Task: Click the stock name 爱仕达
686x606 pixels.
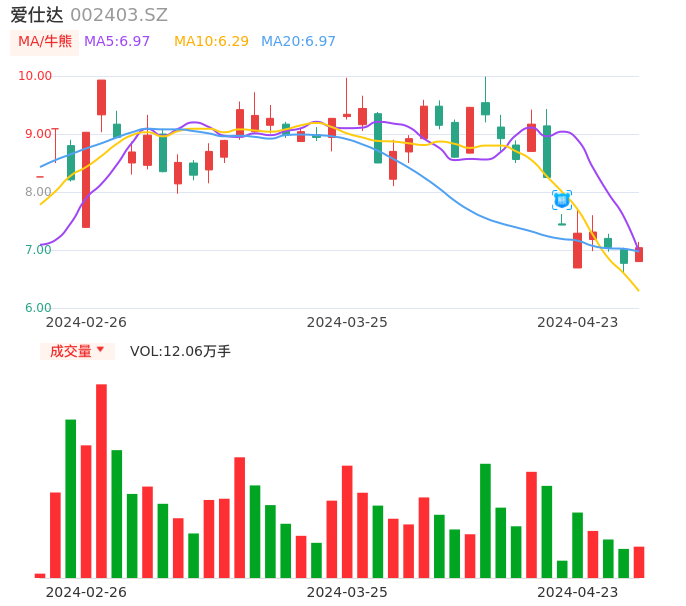Action: pyautogui.click(x=37, y=15)
